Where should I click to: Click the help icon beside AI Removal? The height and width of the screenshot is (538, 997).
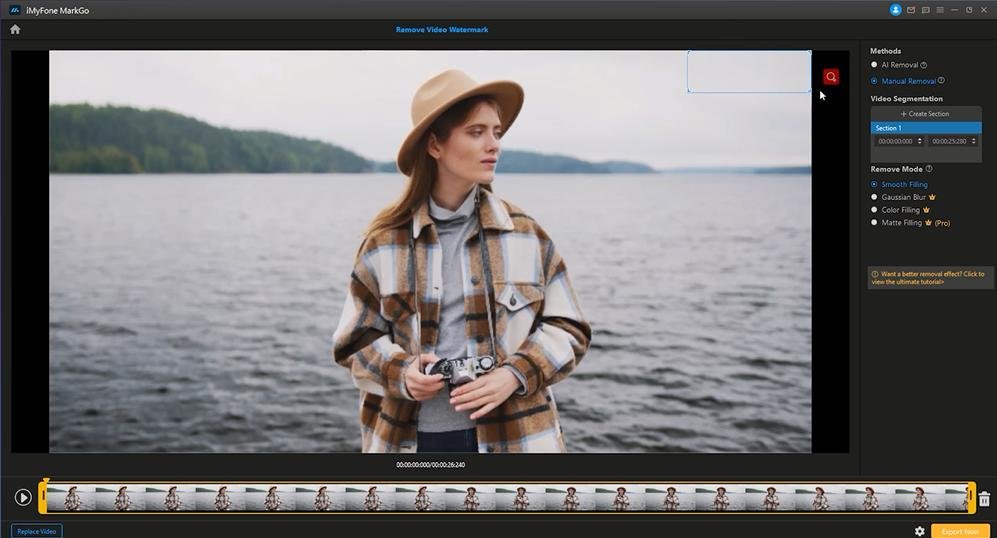click(923, 65)
